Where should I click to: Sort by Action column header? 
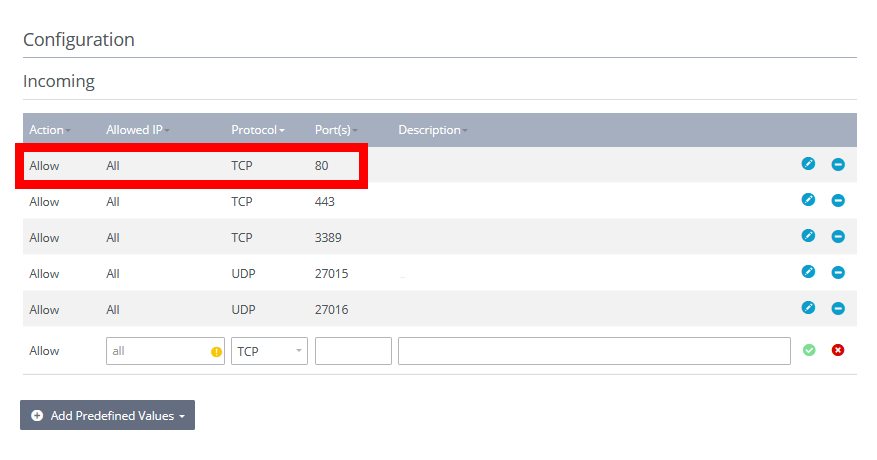pyautogui.click(x=50, y=130)
